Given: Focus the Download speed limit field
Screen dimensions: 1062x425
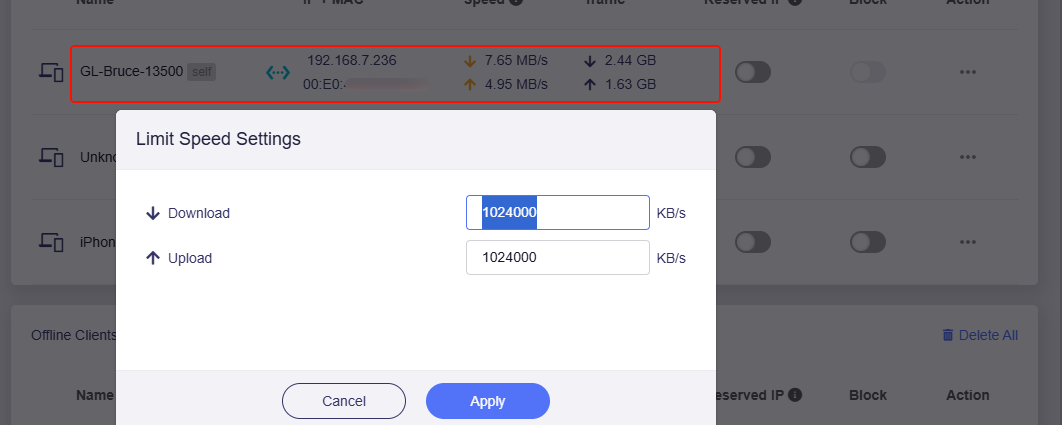Looking at the screenshot, I should tap(557, 213).
